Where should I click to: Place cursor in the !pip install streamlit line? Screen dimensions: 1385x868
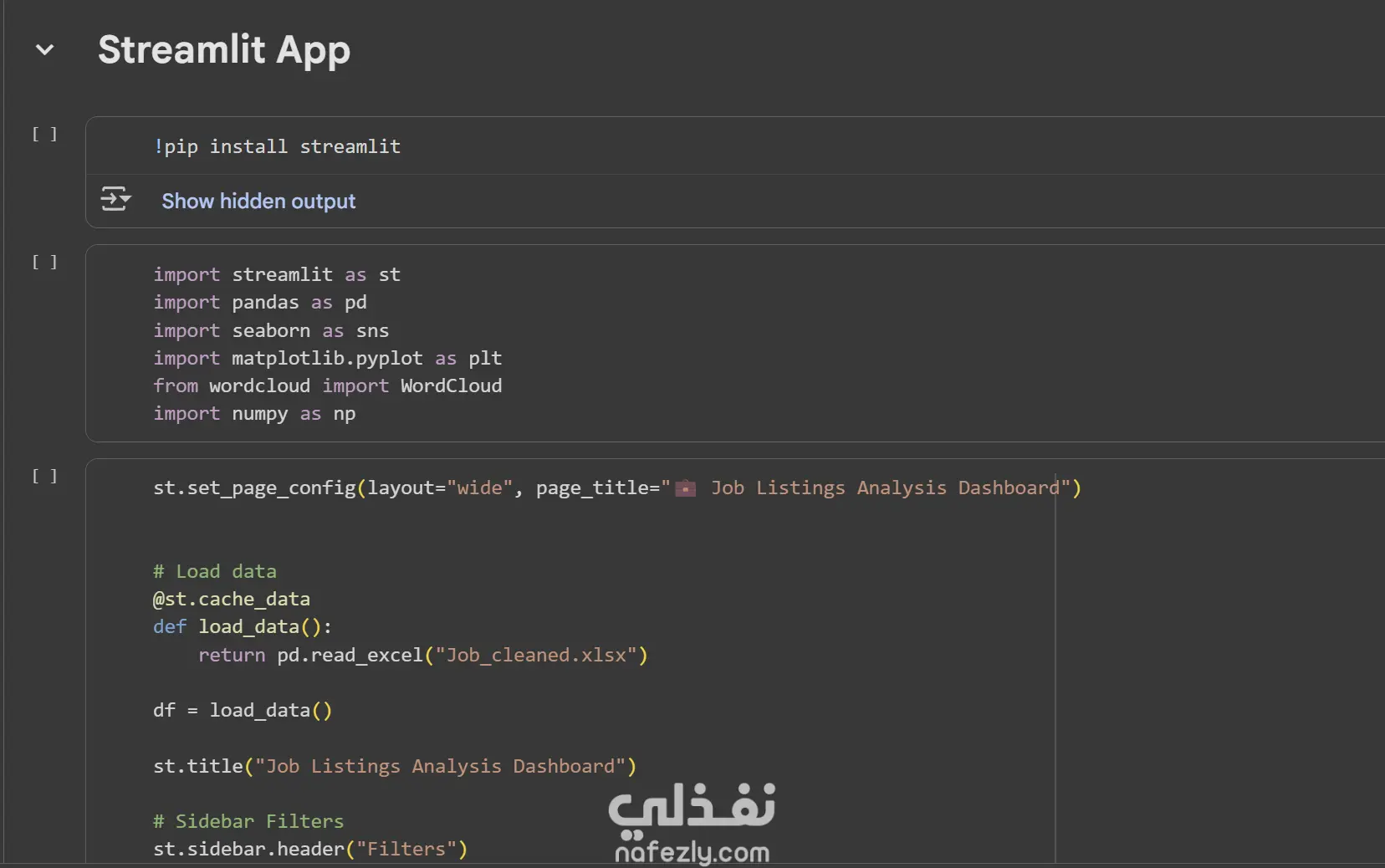[x=277, y=146]
